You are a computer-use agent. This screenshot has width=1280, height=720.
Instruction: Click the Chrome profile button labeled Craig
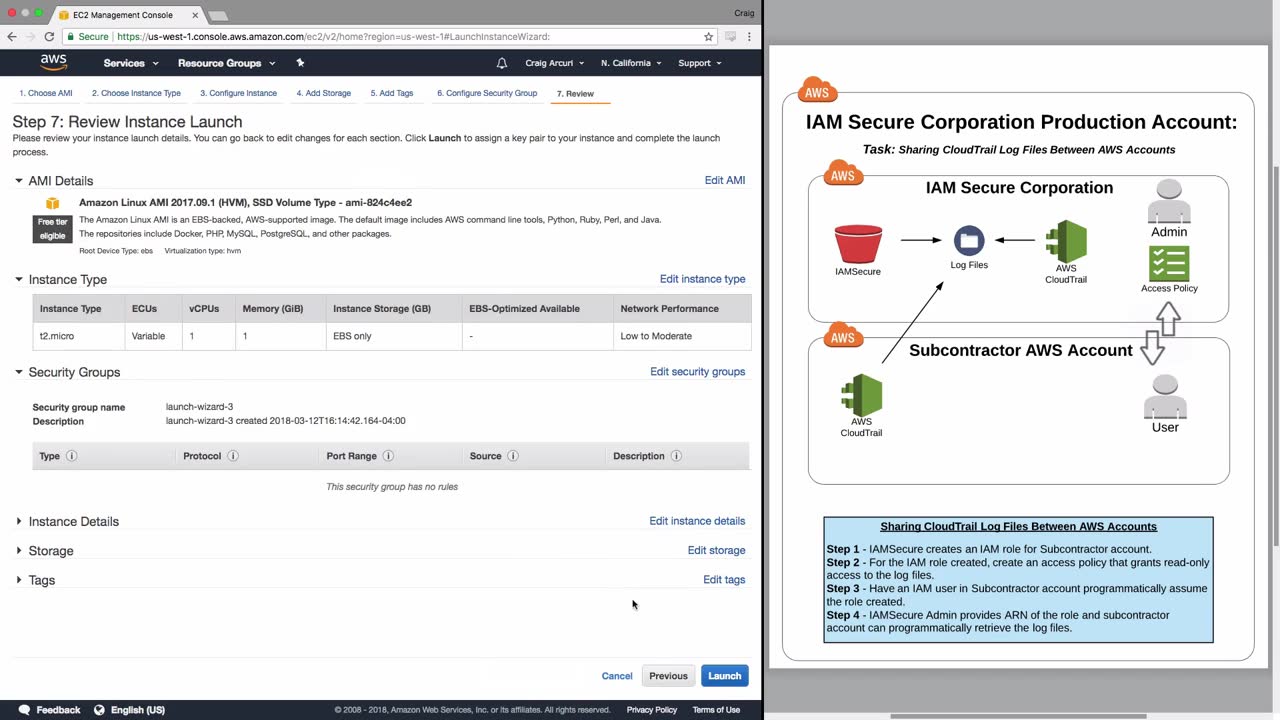tap(744, 13)
